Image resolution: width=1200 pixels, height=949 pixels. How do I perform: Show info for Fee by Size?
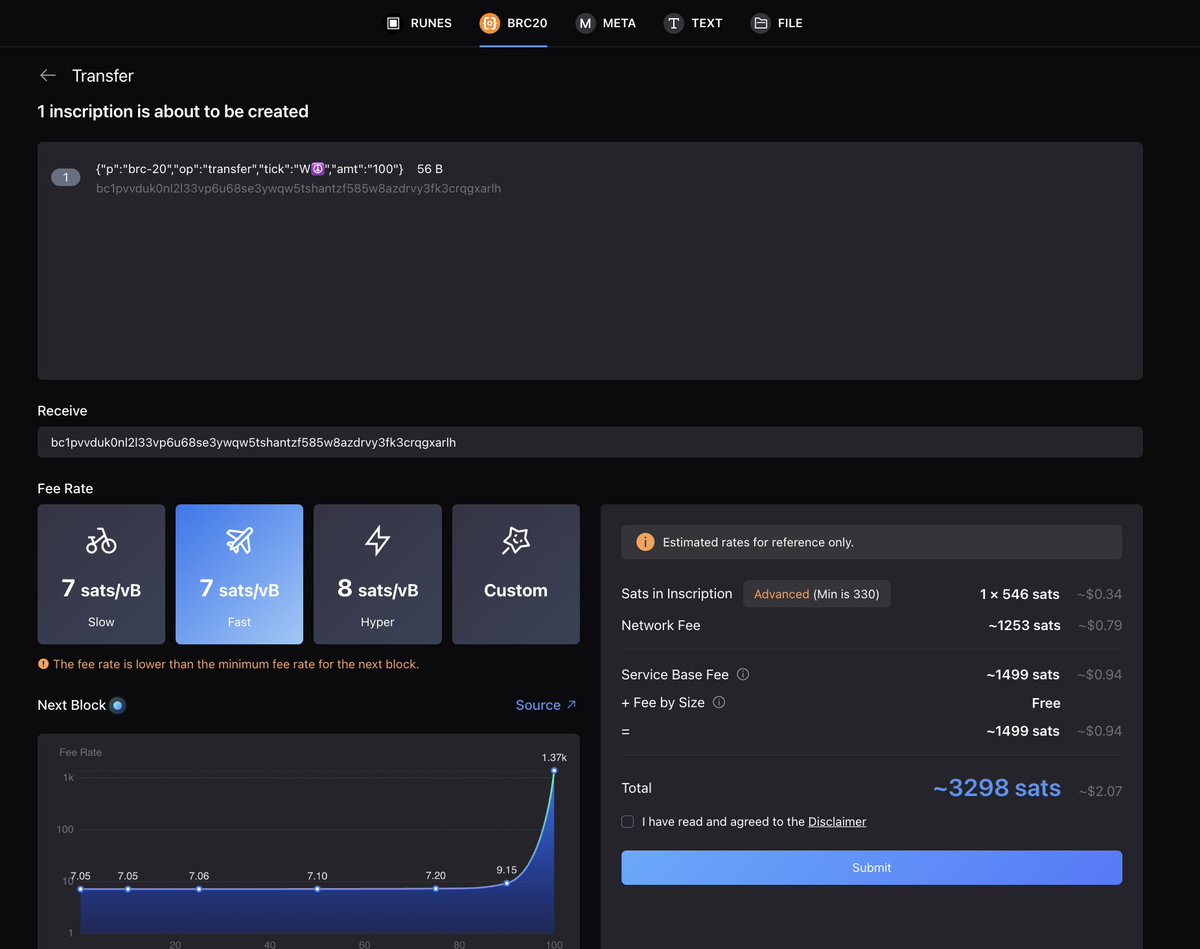[719, 702]
